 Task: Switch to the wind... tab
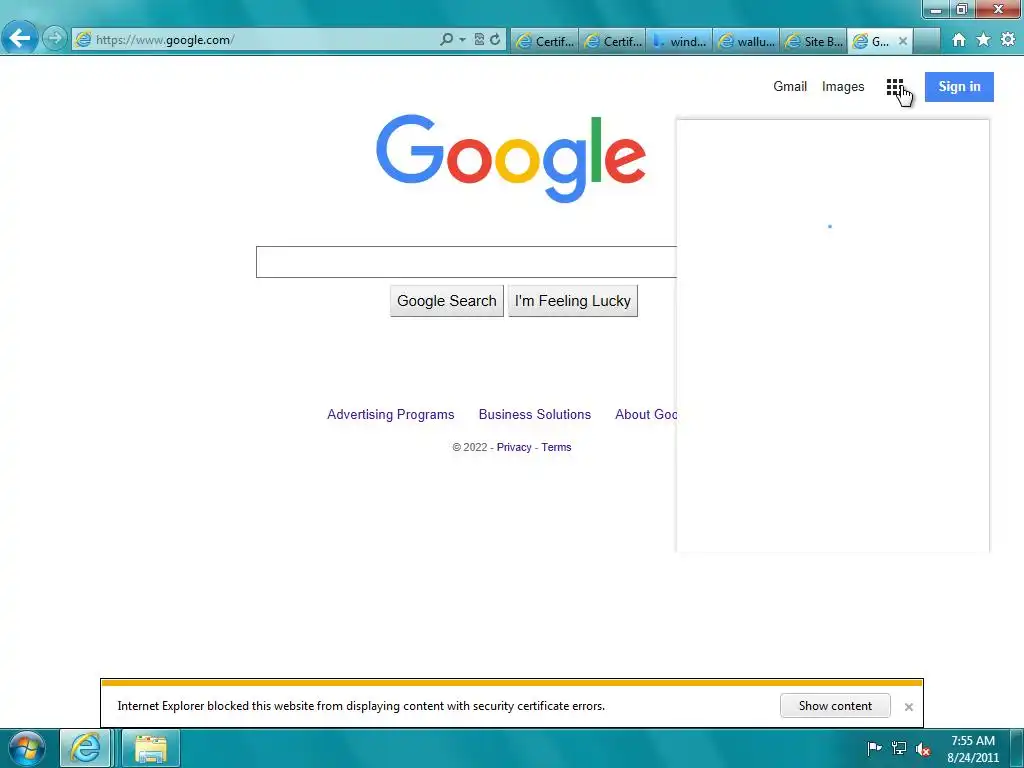680,41
